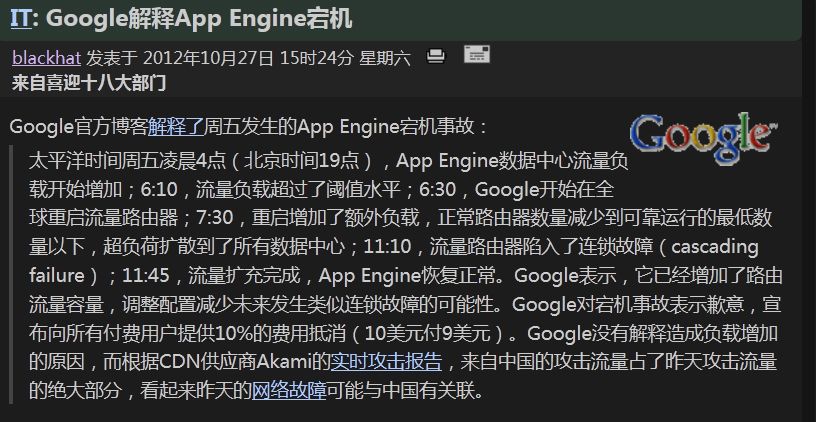Viewport: 816px width, 422px height.
Task: Click the text Akami in the article
Action: [x=286, y=361]
